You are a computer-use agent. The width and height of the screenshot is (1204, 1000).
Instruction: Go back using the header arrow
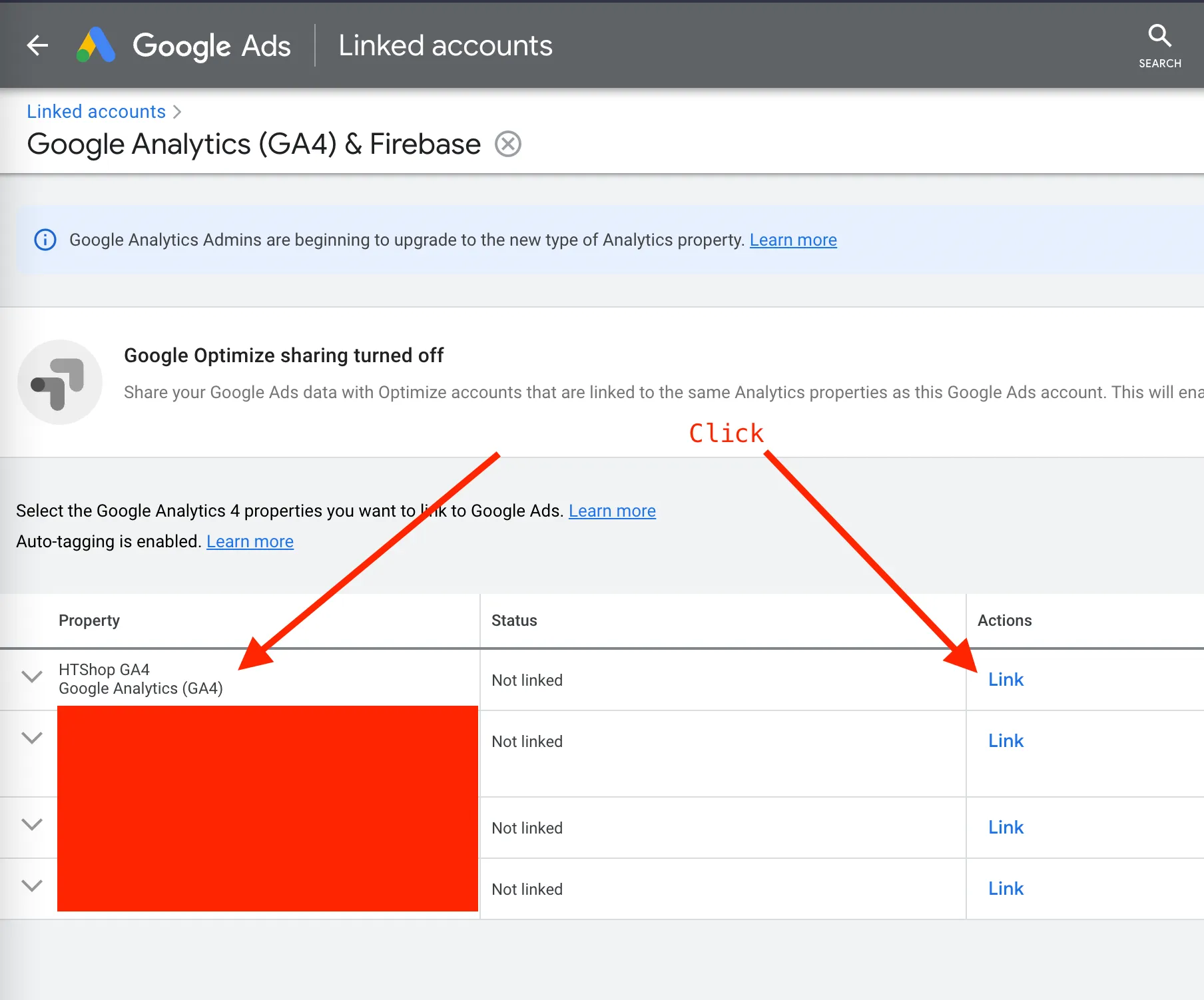(x=37, y=45)
